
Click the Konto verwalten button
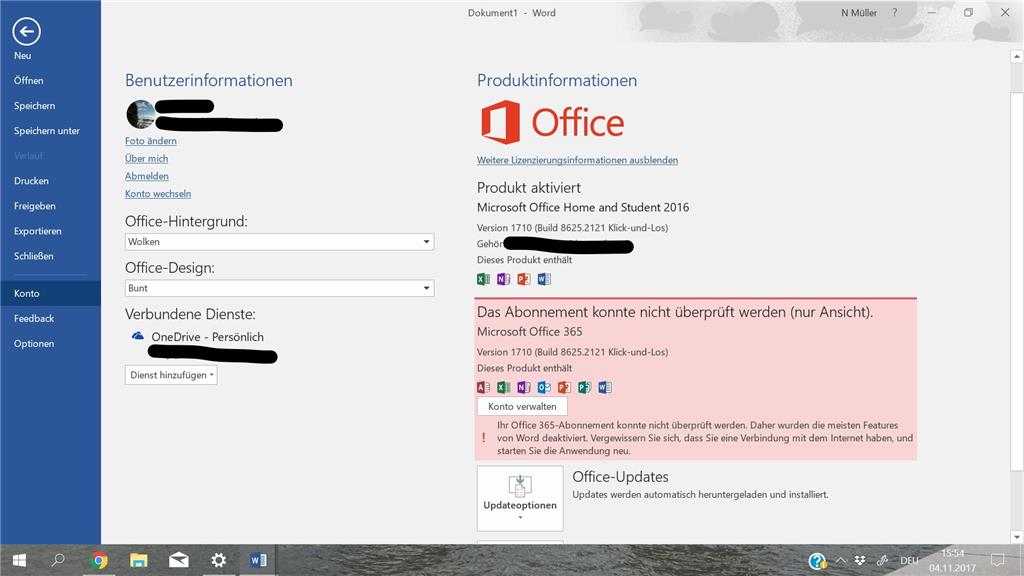(x=522, y=406)
